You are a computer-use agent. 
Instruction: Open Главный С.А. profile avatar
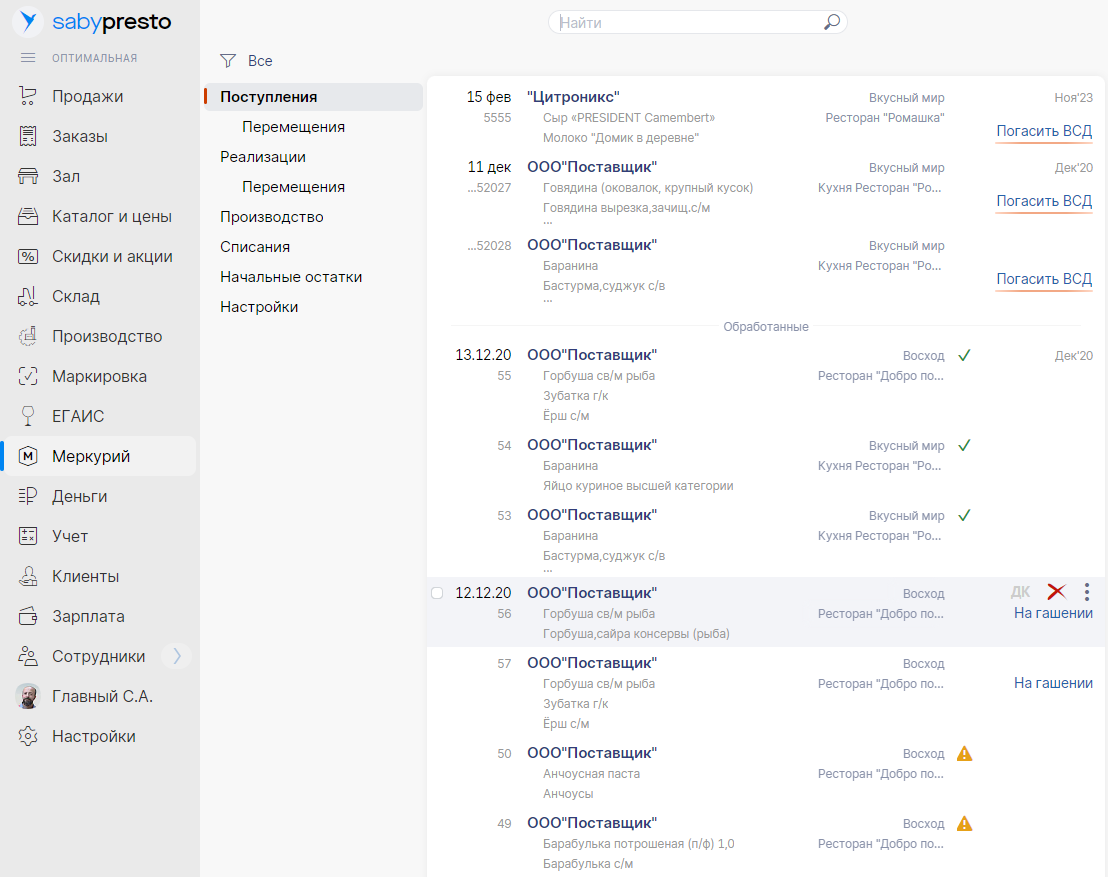click(28, 696)
